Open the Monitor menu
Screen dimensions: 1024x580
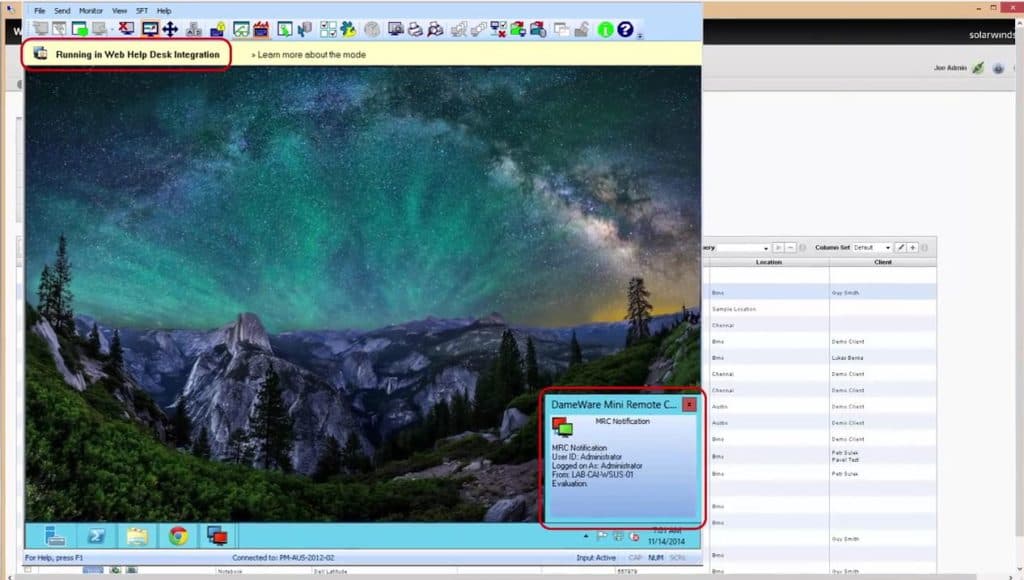tap(91, 11)
